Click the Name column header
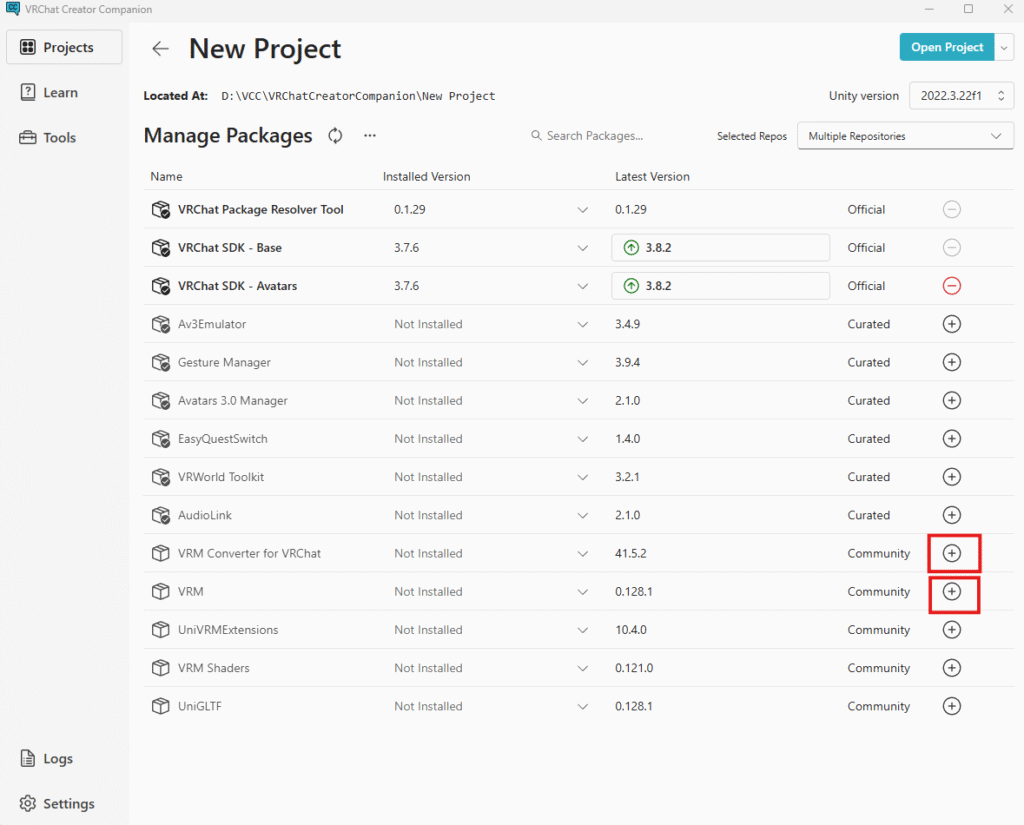The width and height of the screenshot is (1024, 825). coord(167,176)
